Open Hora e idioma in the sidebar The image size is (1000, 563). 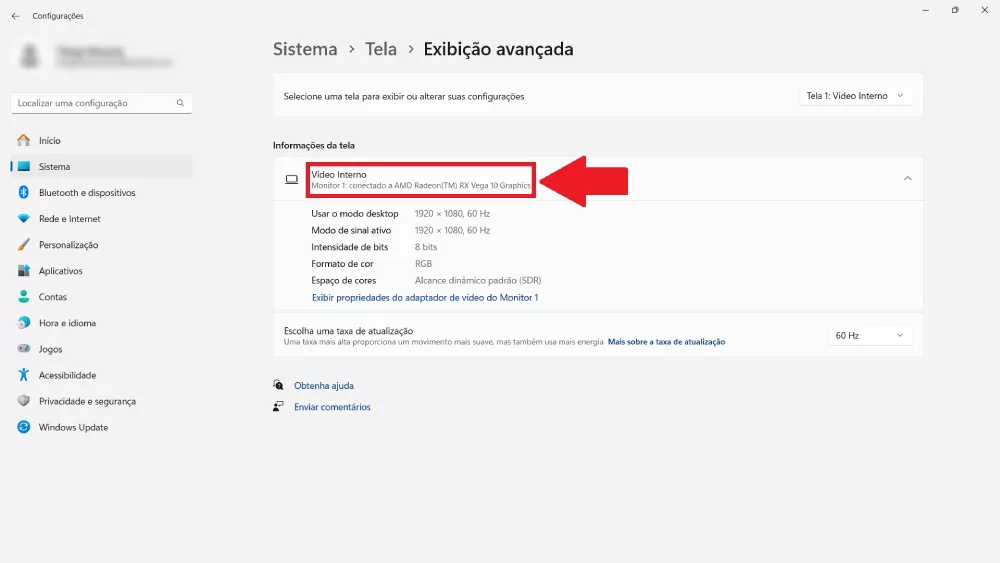69,323
